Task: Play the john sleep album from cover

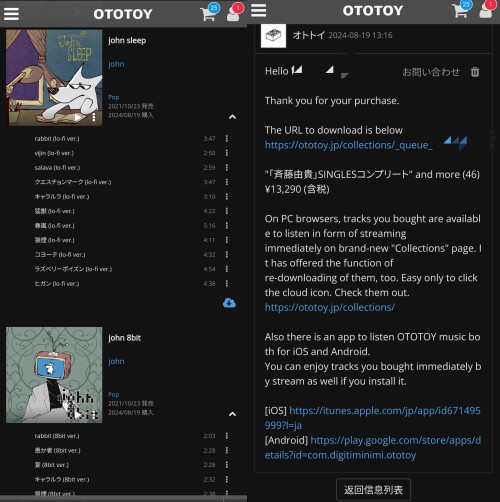Action: [x=77, y=117]
